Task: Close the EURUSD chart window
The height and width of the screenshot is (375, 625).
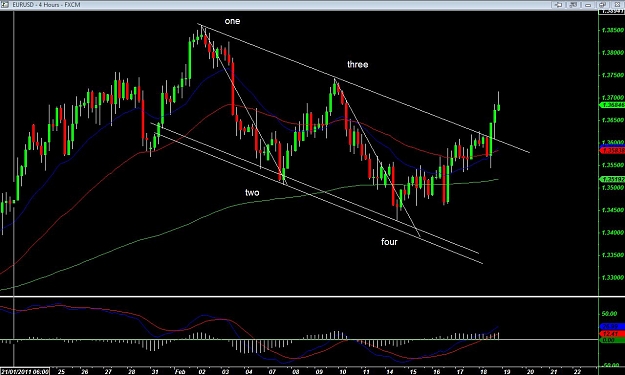Action: 617,5
